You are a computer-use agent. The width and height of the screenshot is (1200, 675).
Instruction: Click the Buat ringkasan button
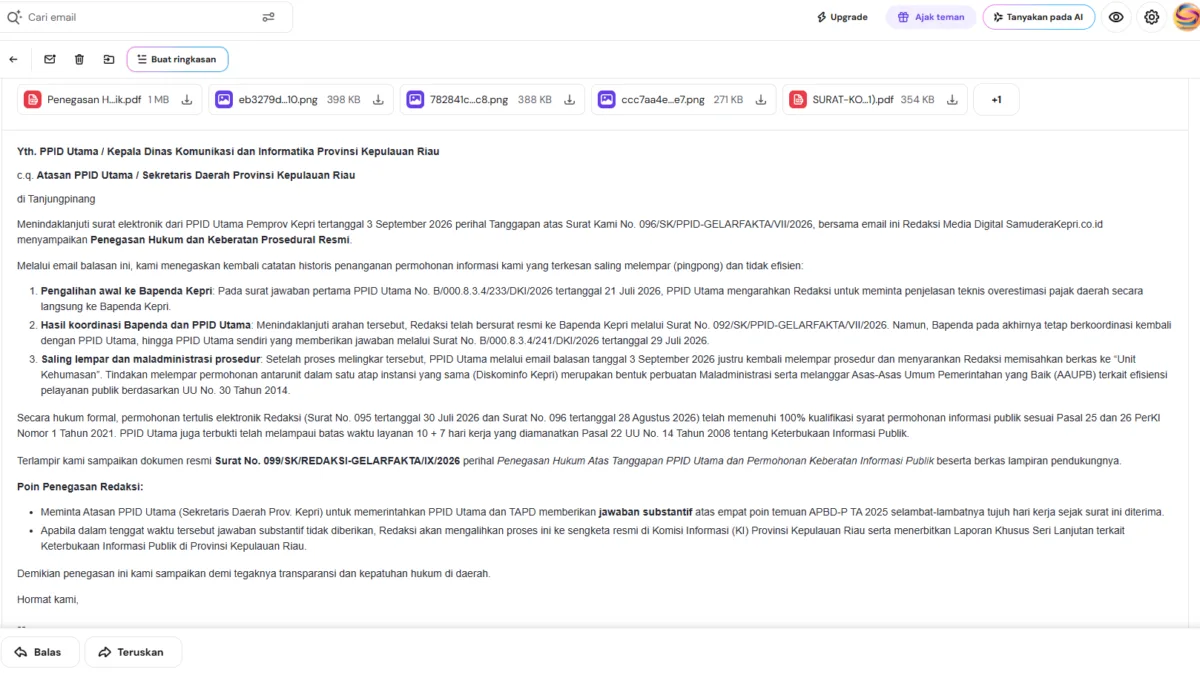point(177,60)
